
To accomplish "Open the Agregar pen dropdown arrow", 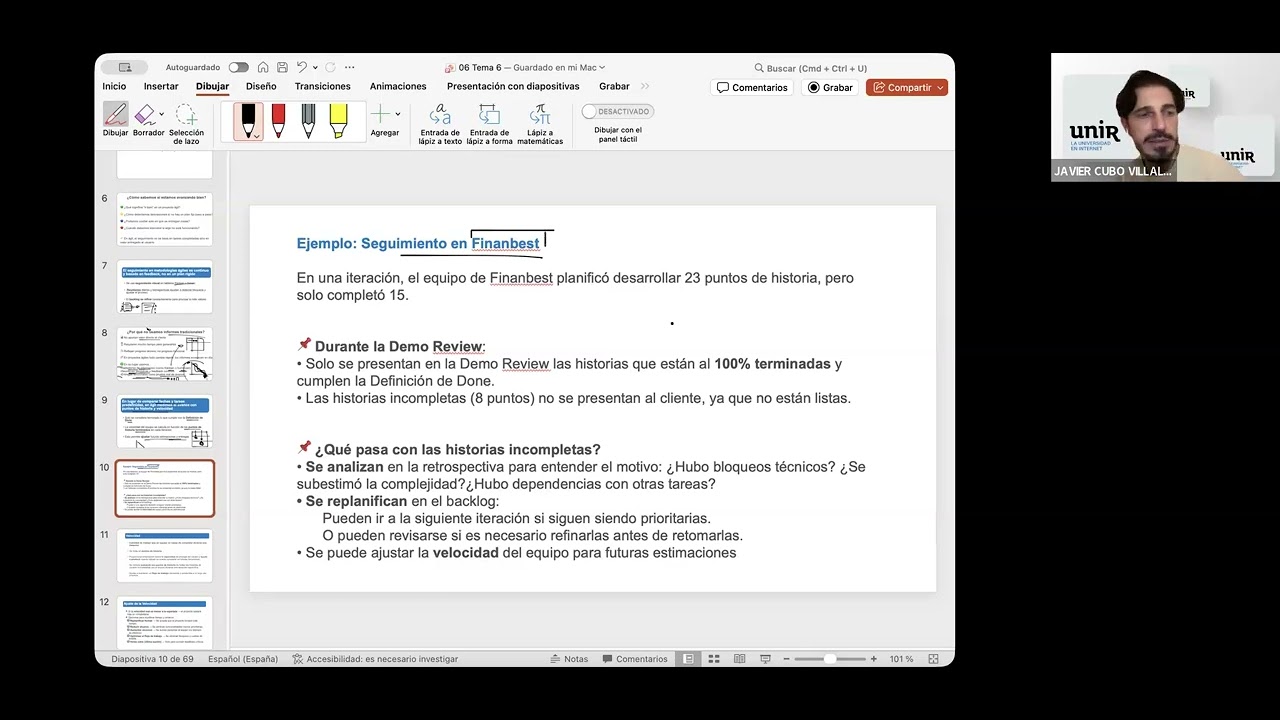I will pos(398,114).
